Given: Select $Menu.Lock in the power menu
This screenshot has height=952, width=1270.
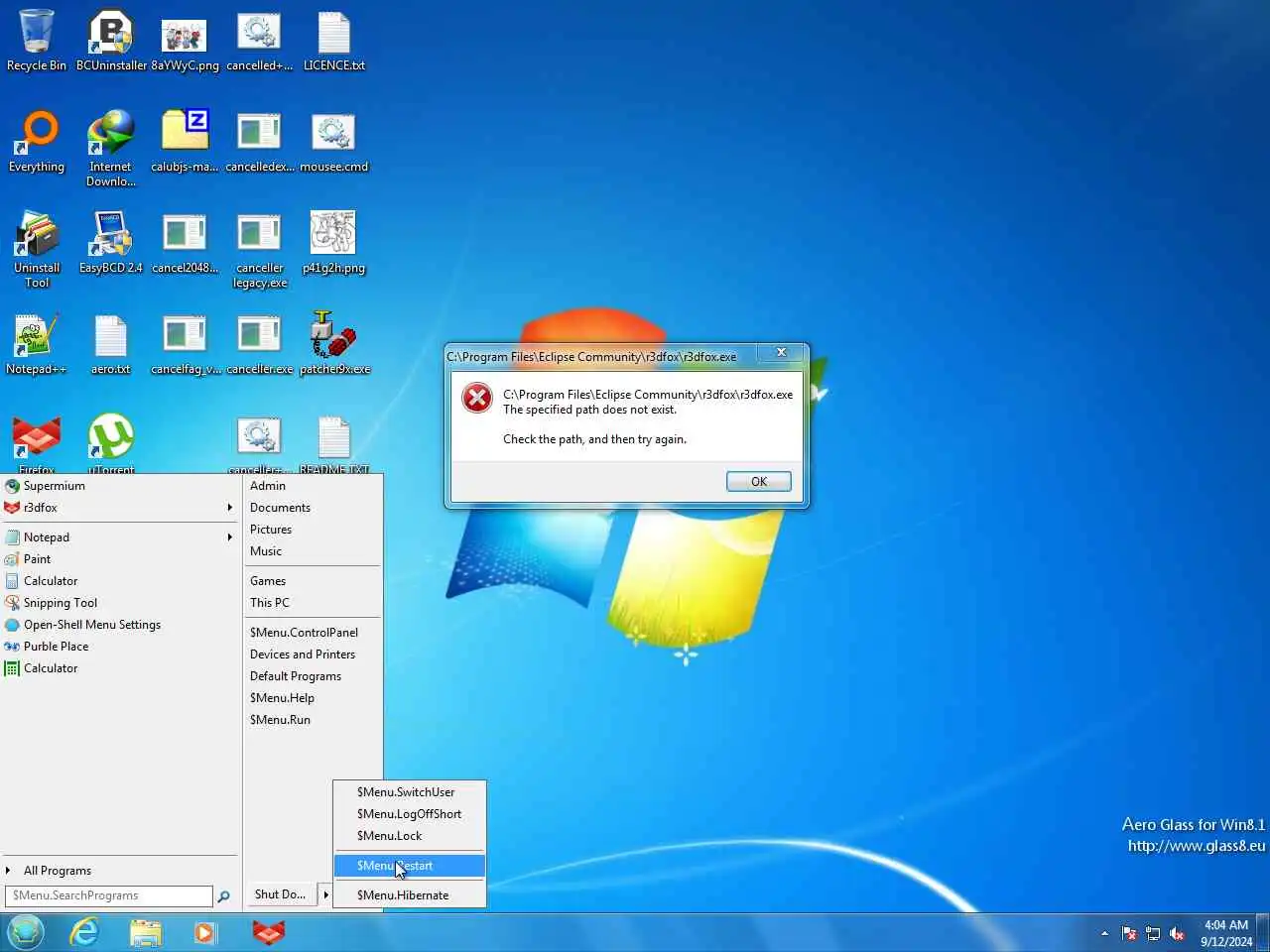Looking at the screenshot, I should (410, 836).
